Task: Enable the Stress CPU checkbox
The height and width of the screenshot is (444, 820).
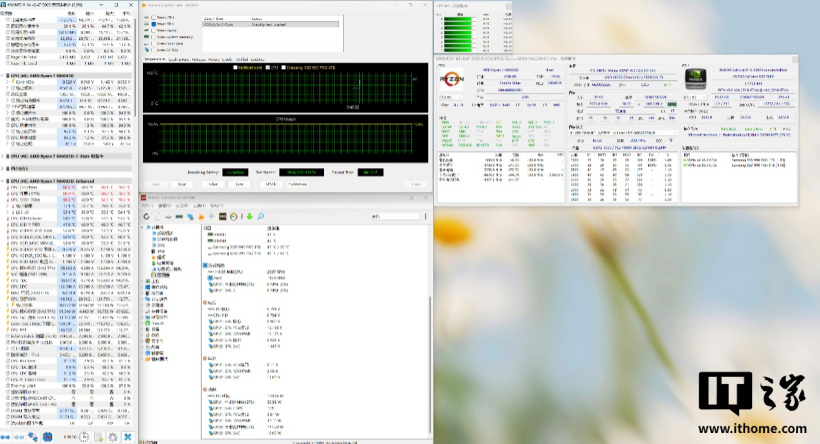Action: (154, 17)
